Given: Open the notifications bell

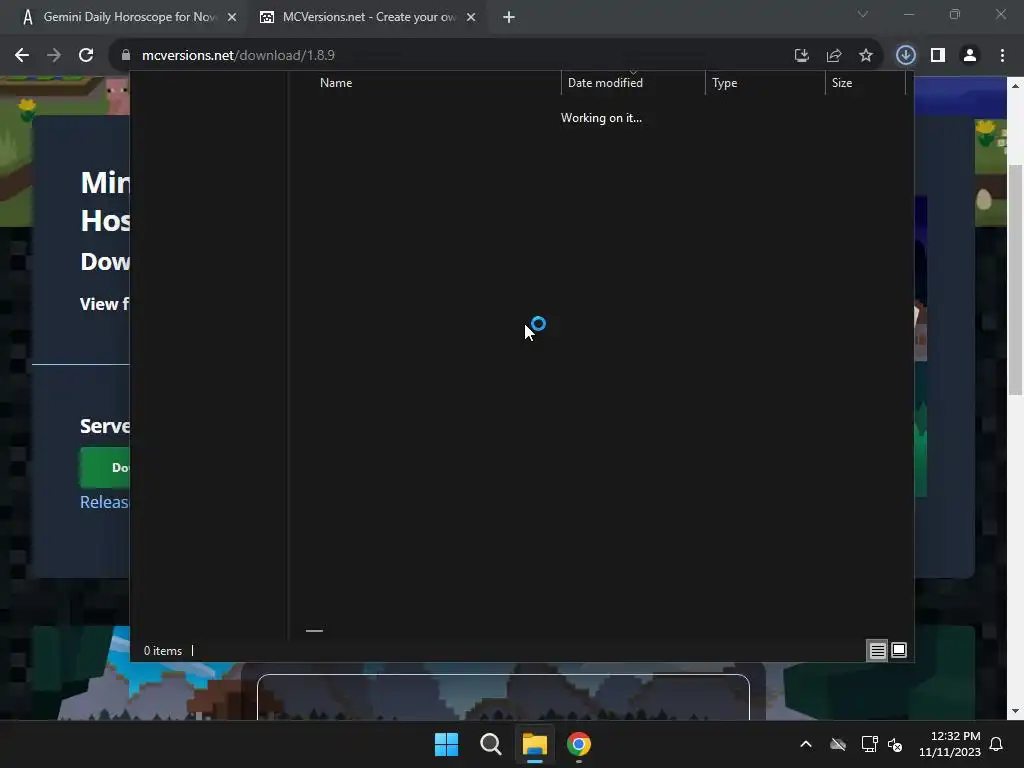Looking at the screenshot, I should coord(997,744).
